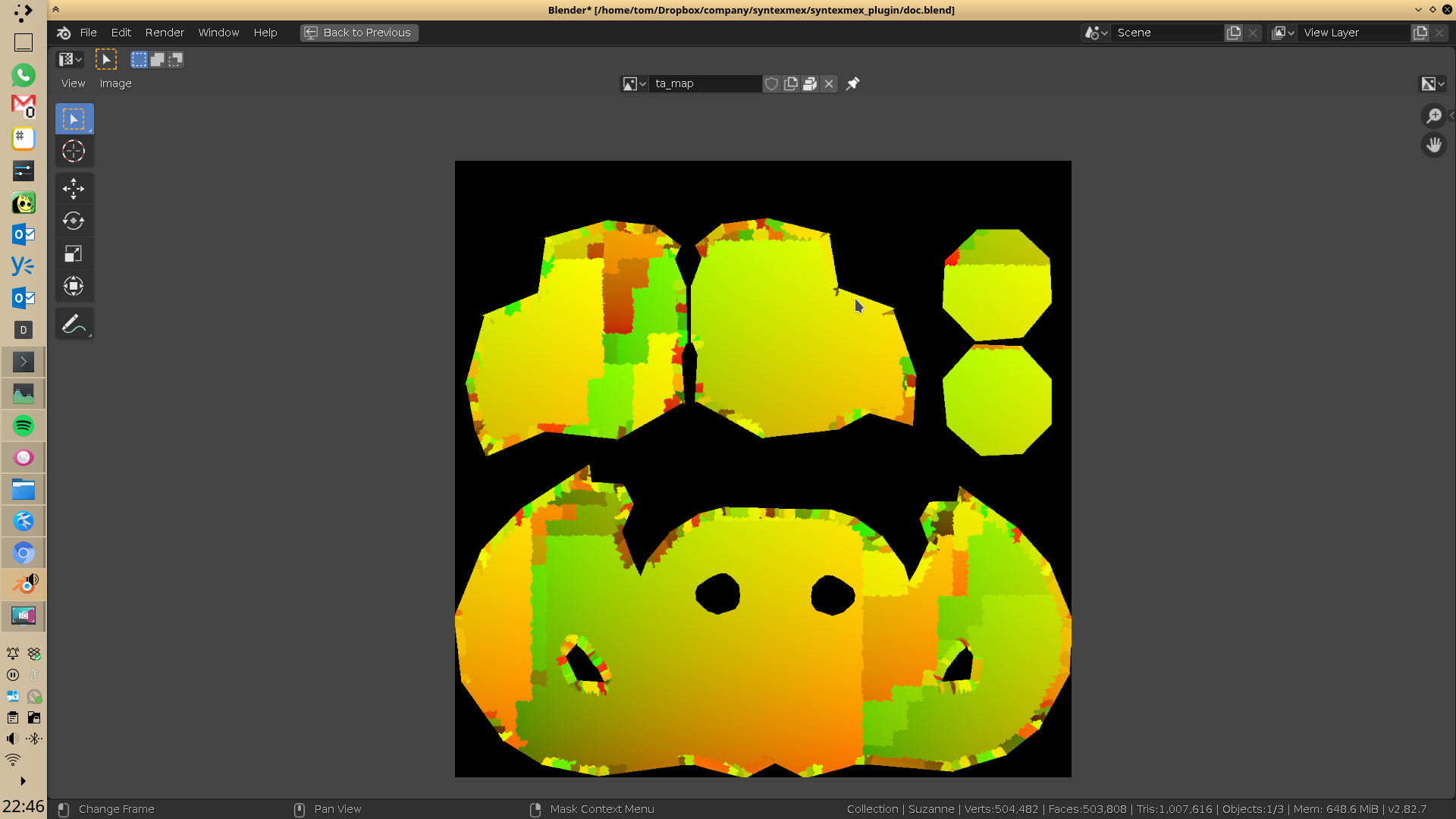
Task: Open the View menu in image editor
Action: pyautogui.click(x=74, y=83)
